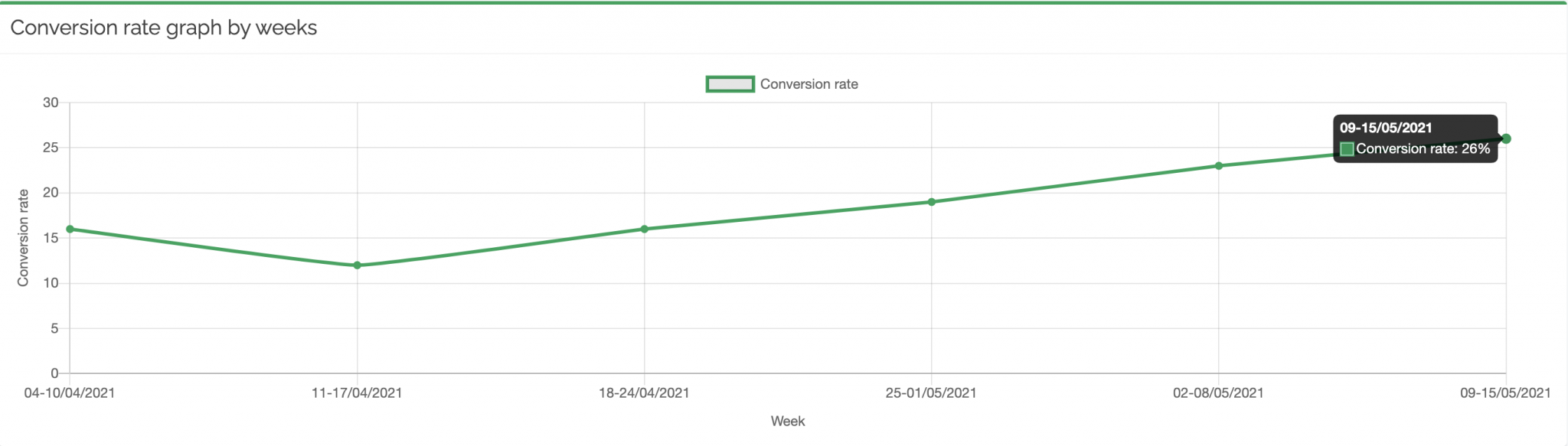Viewport: 1568px width, 446px height.
Task: Click the vertical "Conversion rate" y-axis title
Action: [x=23, y=238]
